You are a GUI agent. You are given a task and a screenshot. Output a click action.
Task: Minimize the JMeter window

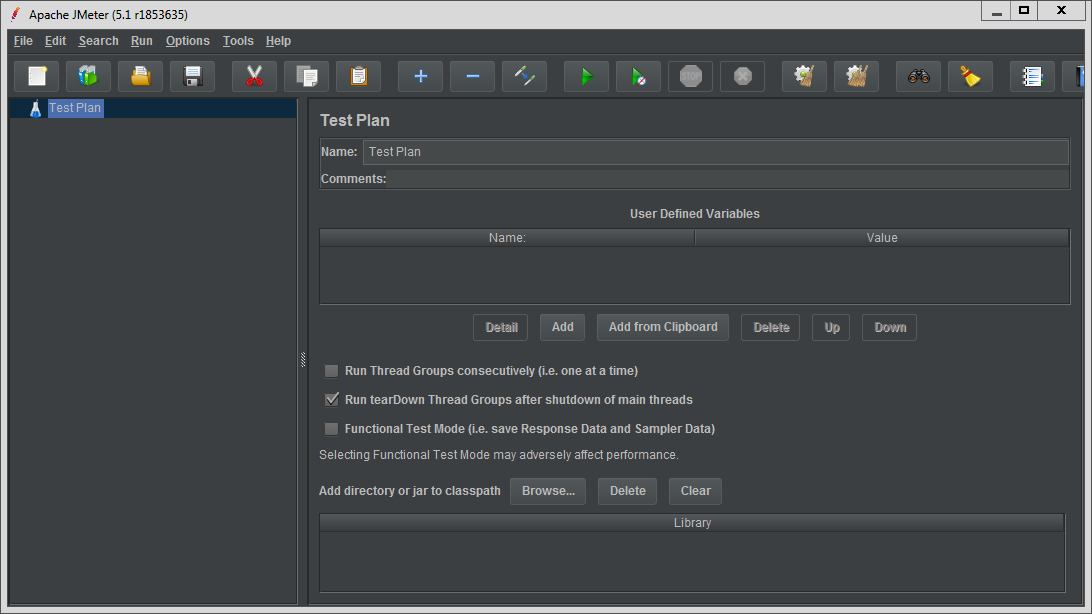pos(997,10)
